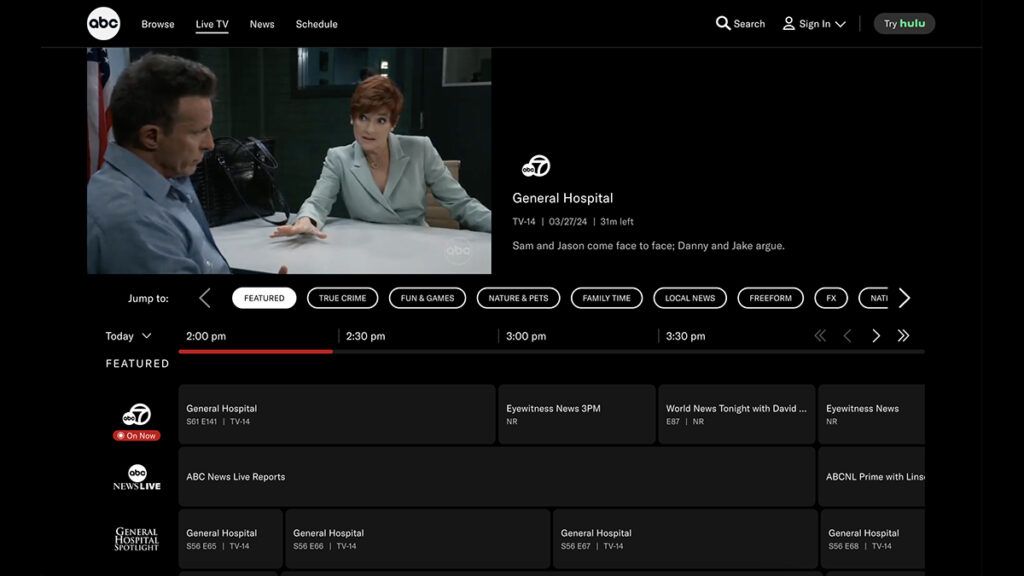
Task: Click the Sign In user icon
Action: [x=788, y=24]
